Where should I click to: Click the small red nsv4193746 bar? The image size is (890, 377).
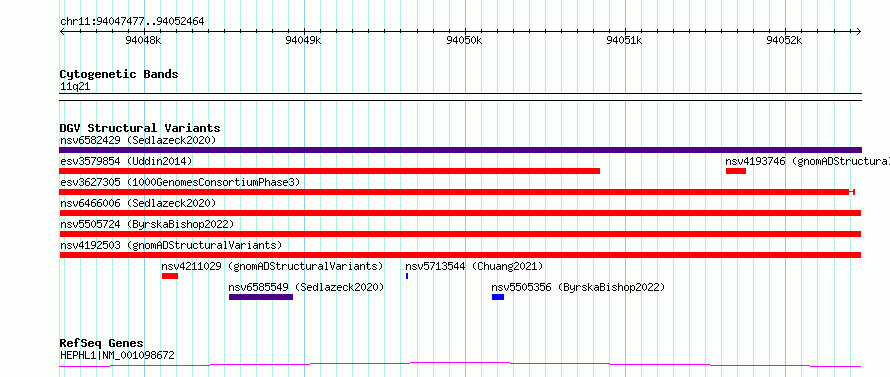tap(736, 171)
